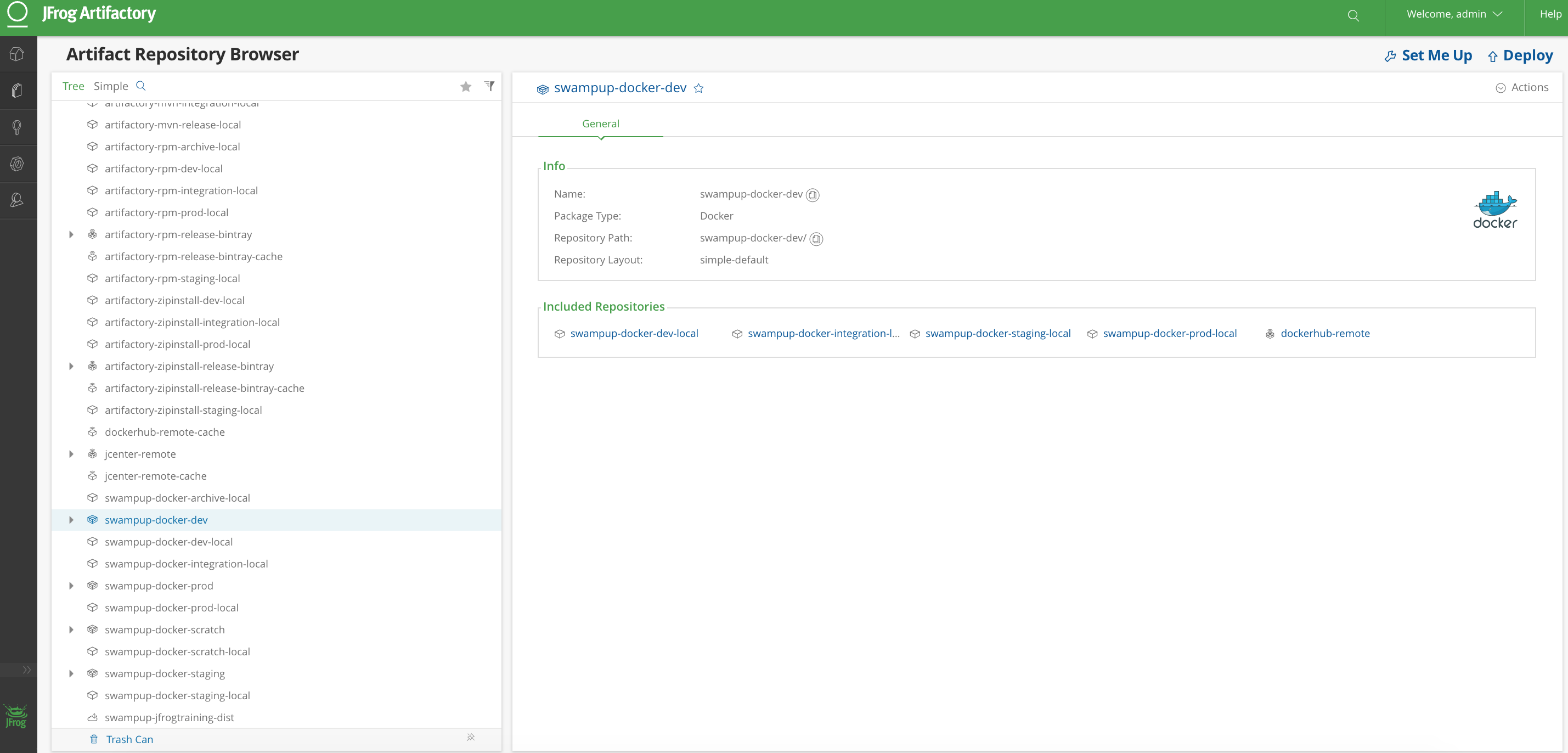Viewport: 1568px width, 753px height.
Task: Click virtual repo icon beside swampup-docker-dev title
Action: (x=543, y=89)
